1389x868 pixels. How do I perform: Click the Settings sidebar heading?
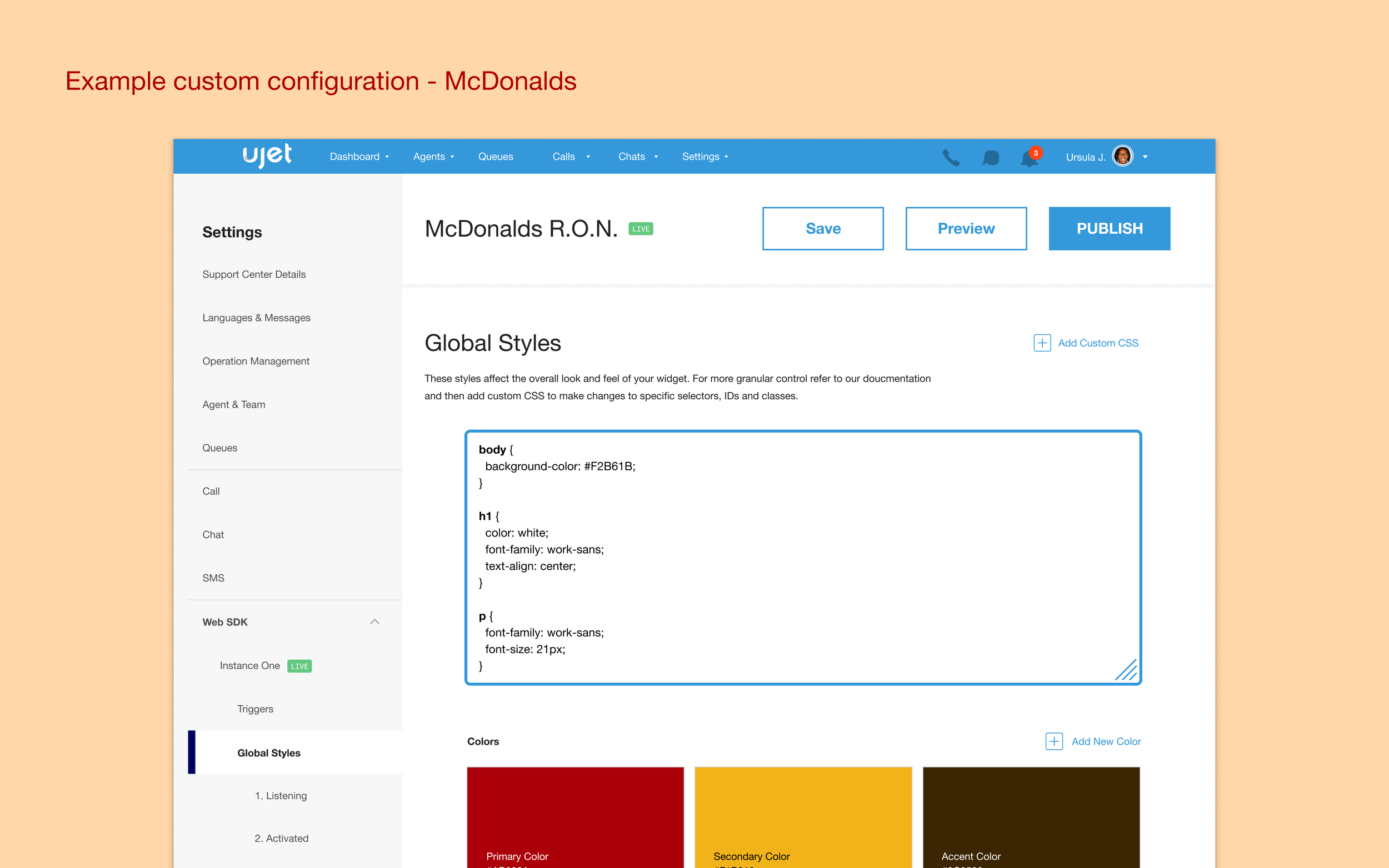(x=232, y=232)
